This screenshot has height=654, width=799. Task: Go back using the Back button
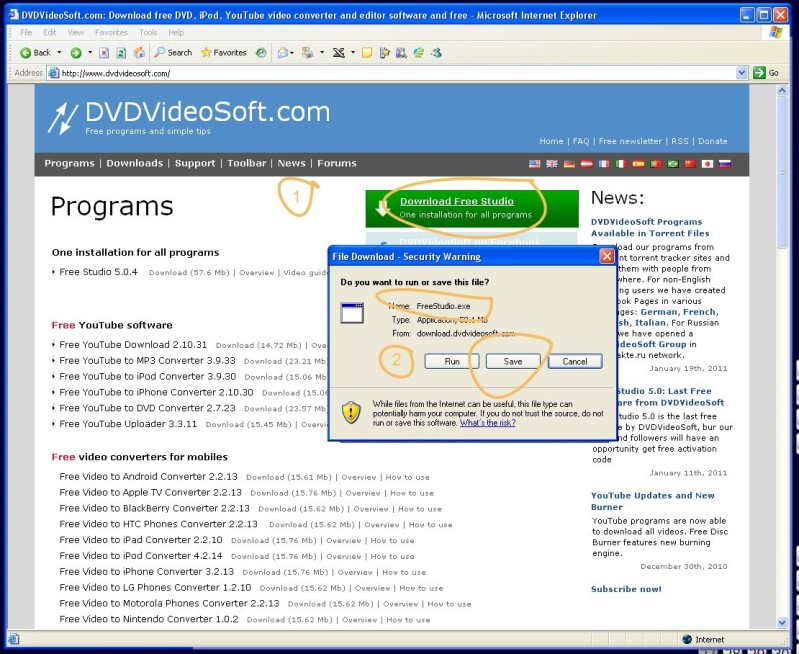tap(35, 53)
